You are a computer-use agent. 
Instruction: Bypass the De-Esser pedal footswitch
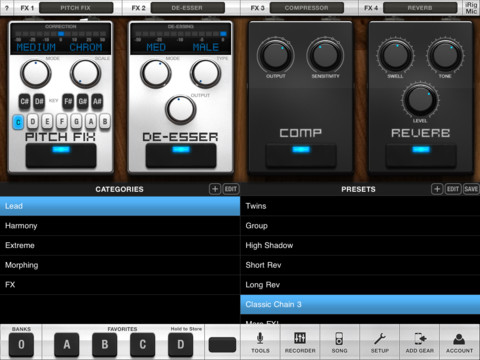[x=181, y=155]
